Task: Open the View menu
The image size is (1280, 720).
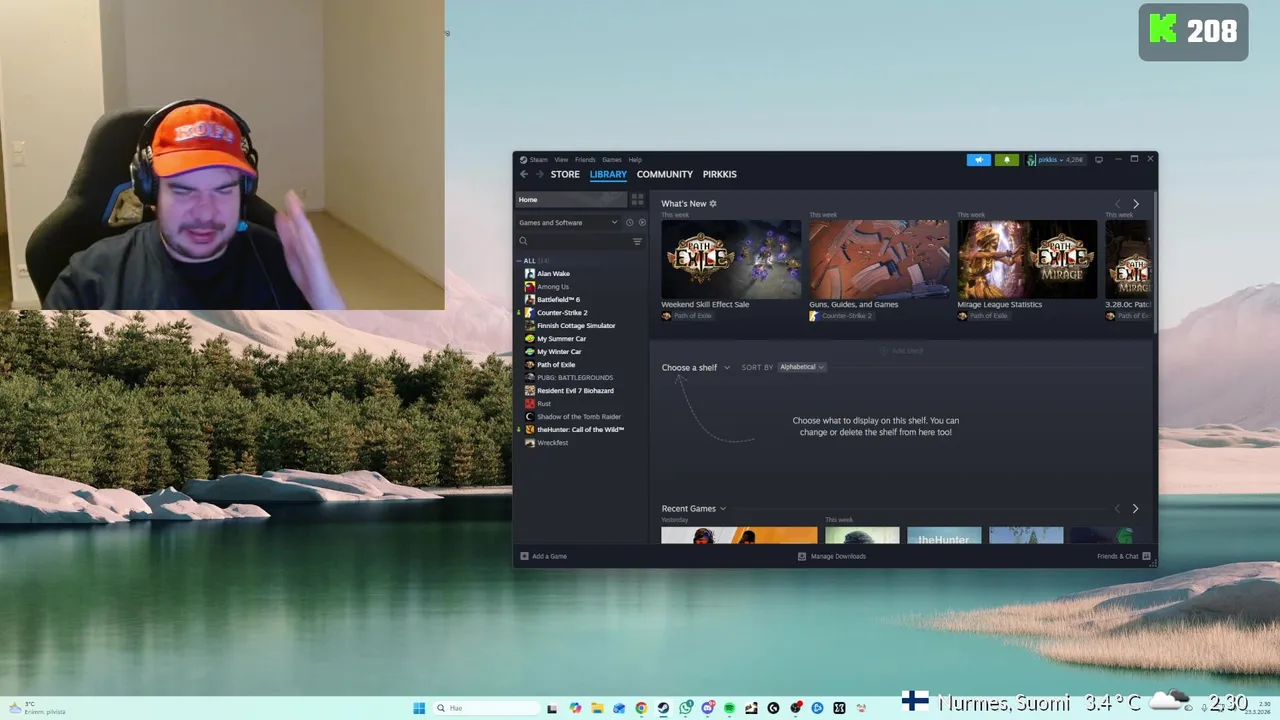Action: 561,160
